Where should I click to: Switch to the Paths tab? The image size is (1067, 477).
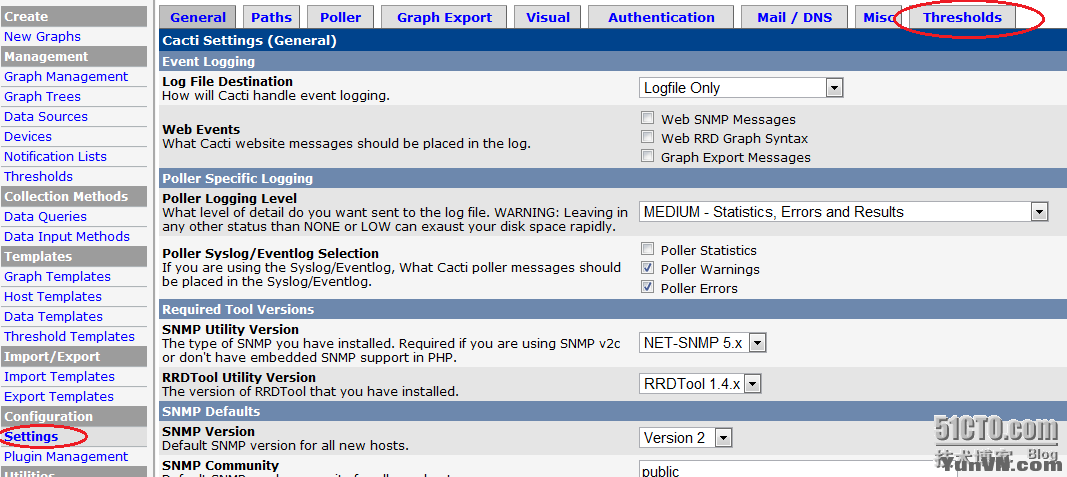pyautogui.click(x=272, y=18)
